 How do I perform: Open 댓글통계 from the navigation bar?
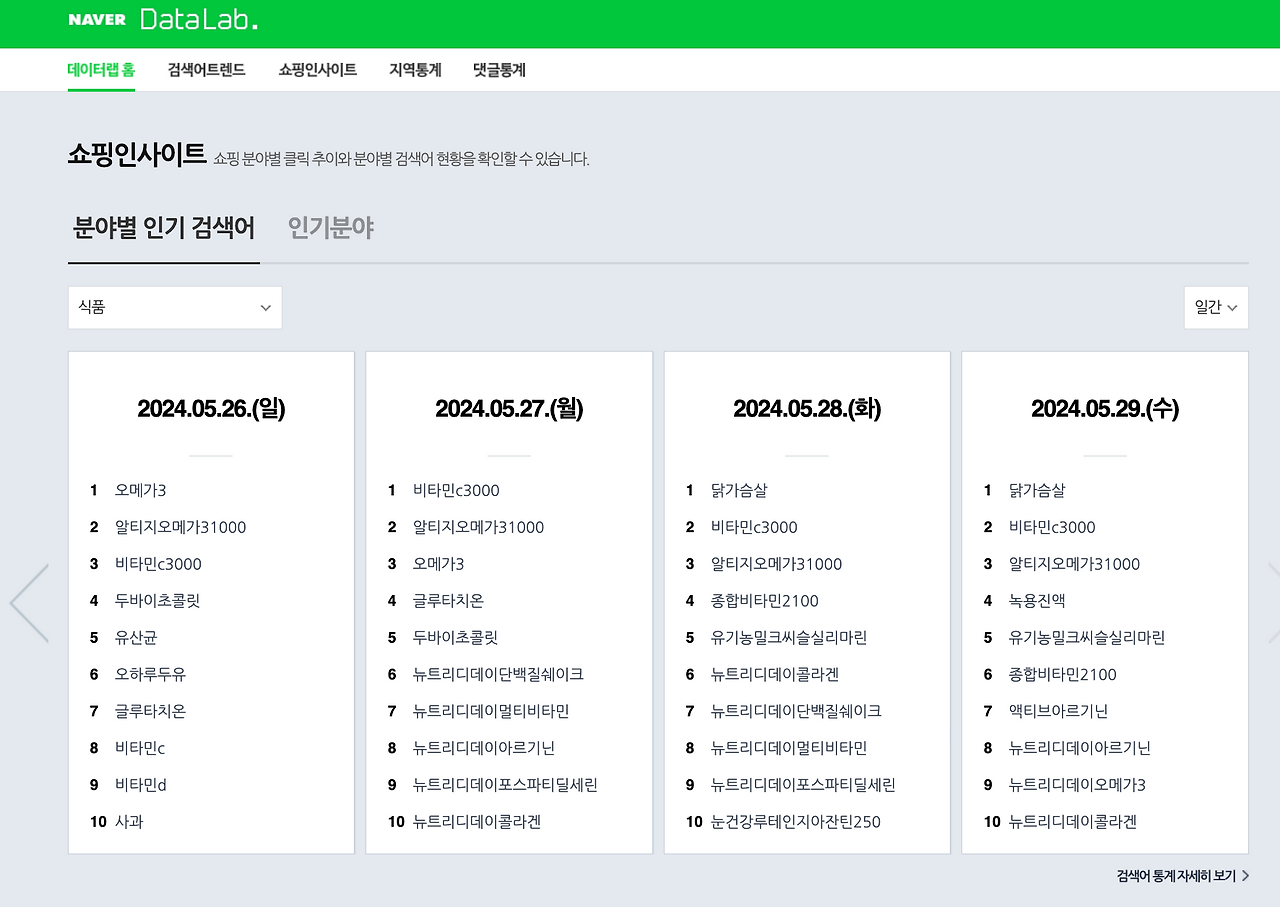coord(498,69)
